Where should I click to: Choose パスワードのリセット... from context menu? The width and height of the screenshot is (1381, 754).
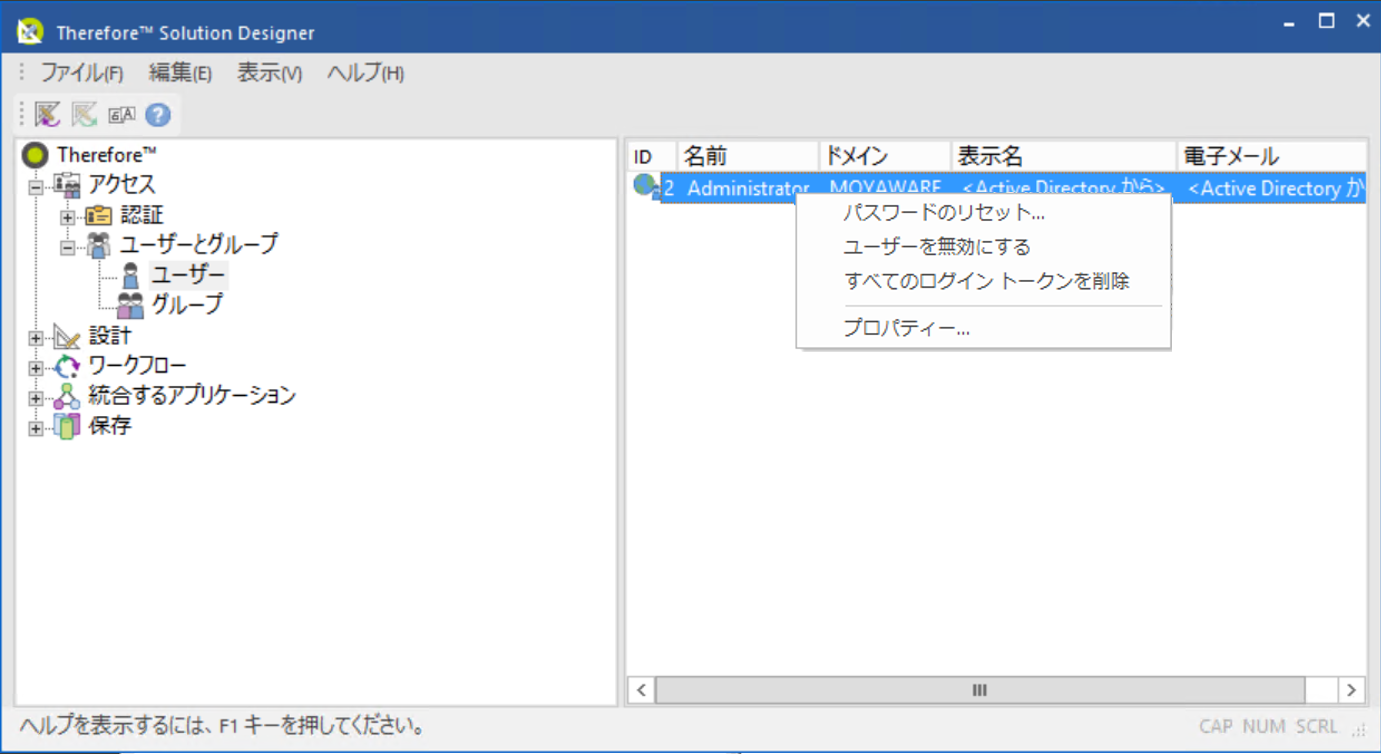click(x=983, y=213)
